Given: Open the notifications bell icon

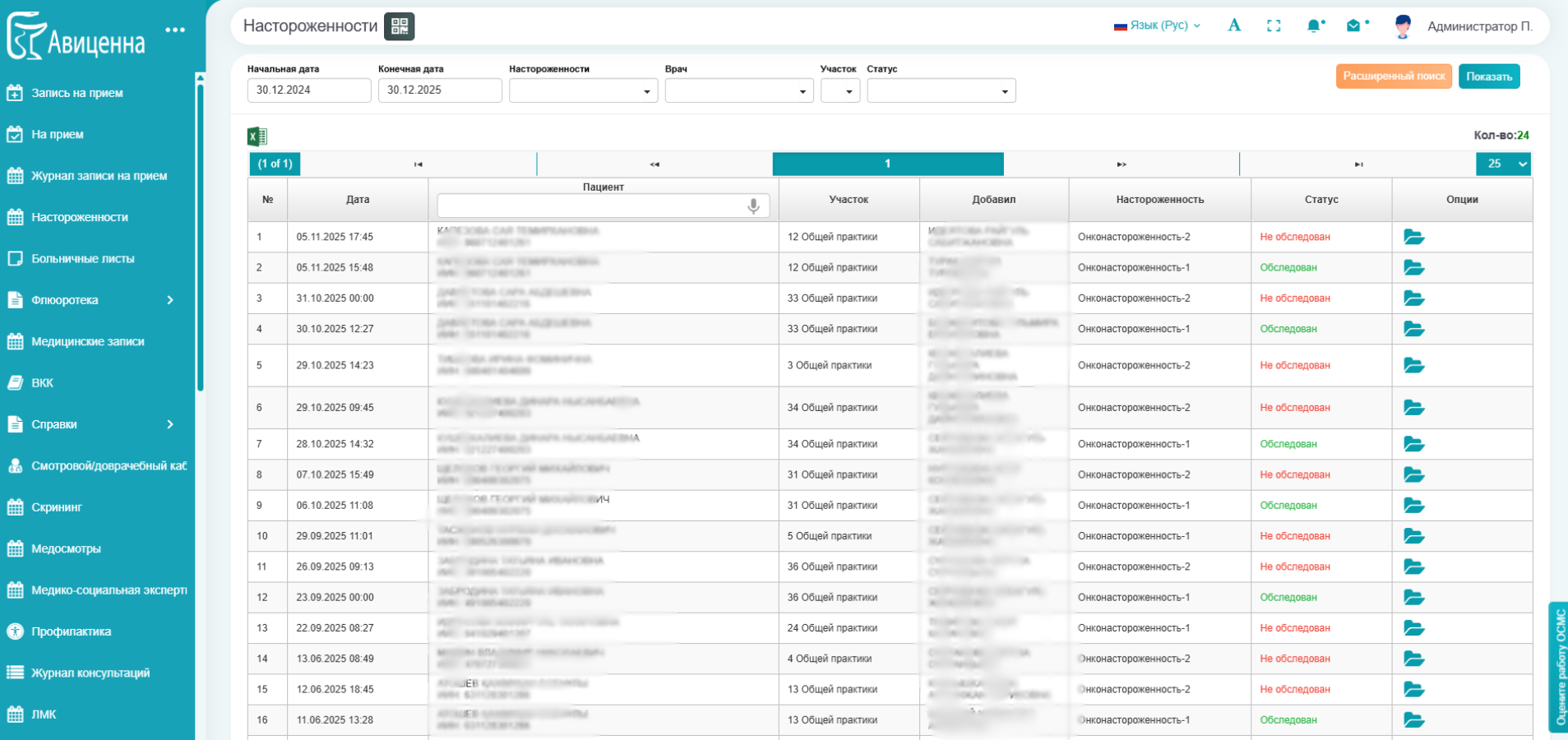Looking at the screenshot, I should [1314, 26].
